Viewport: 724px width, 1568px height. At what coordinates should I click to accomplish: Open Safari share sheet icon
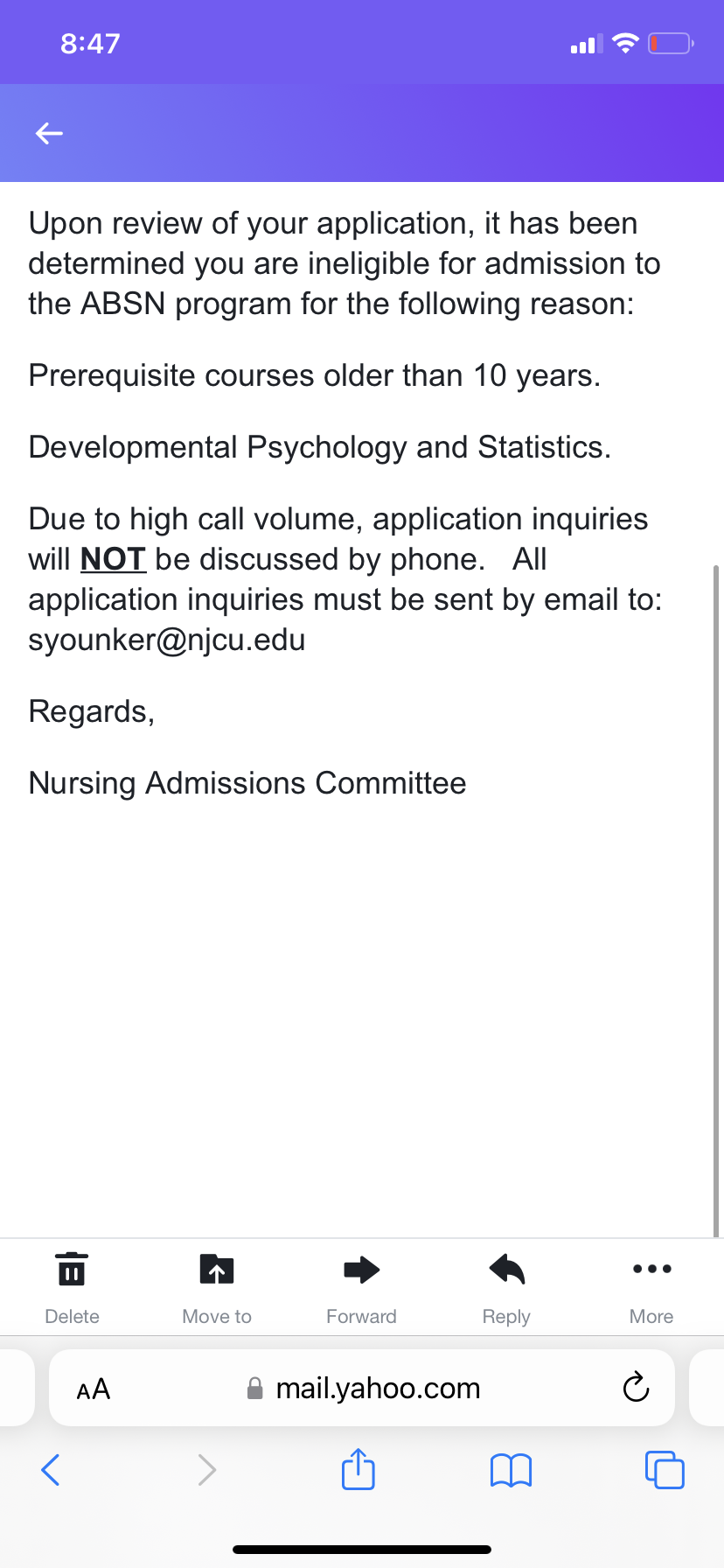(x=359, y=1468)
